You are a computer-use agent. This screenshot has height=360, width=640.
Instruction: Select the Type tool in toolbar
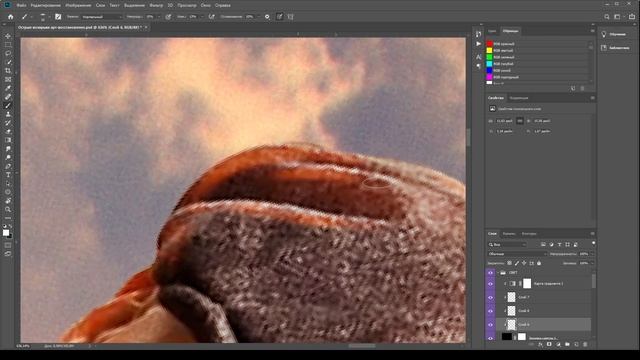(x=8, y=175)
